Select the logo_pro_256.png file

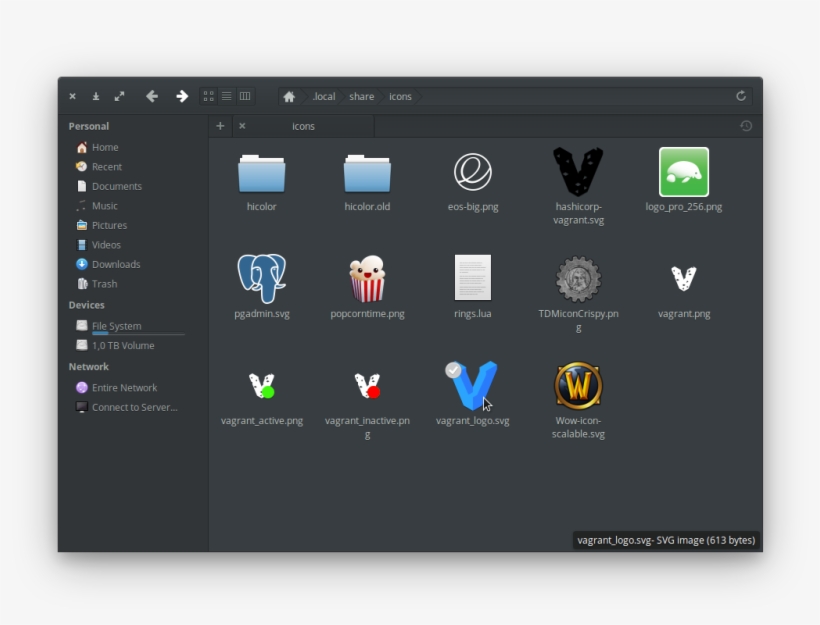click(684, 172)
